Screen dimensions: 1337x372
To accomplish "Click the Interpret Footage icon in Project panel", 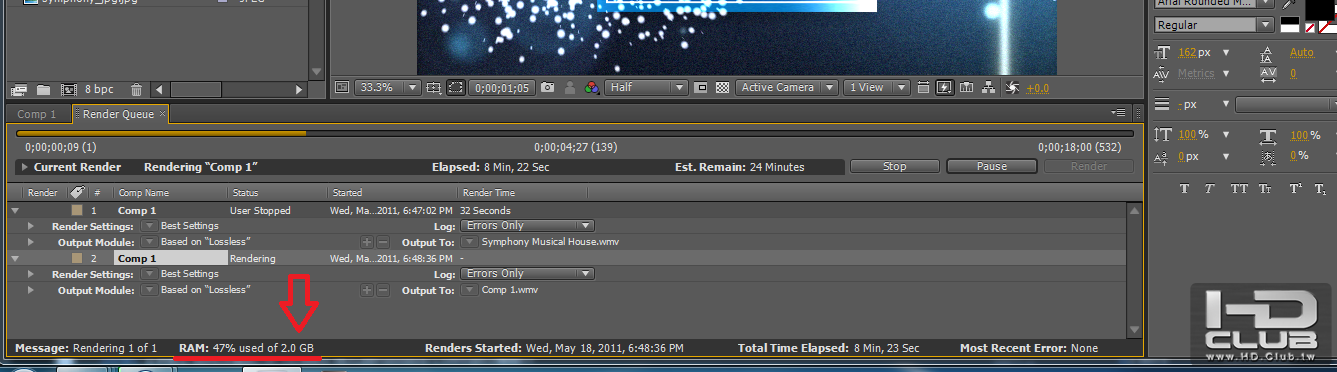I will (18, 89).
